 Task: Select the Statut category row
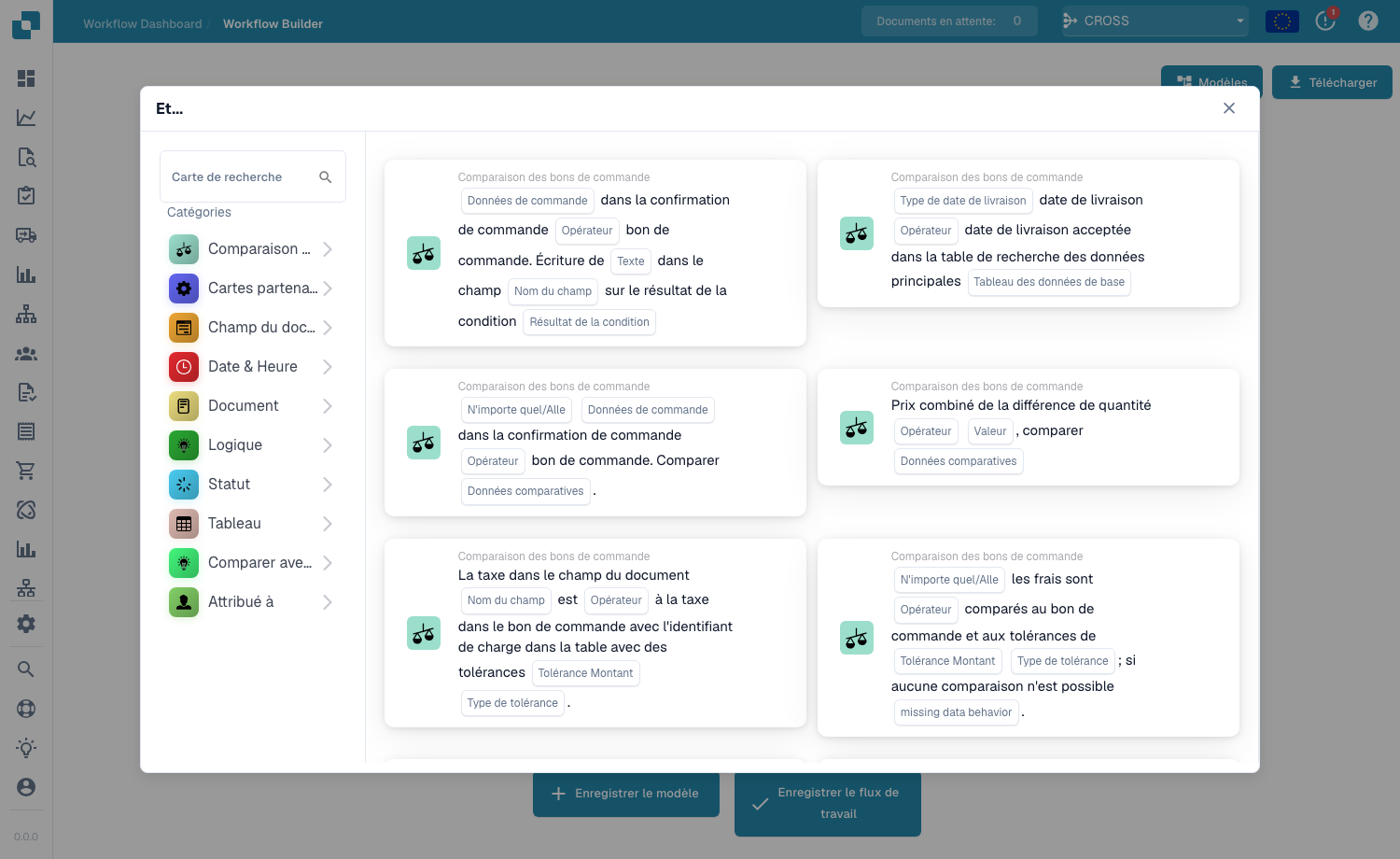coord(252,485)
